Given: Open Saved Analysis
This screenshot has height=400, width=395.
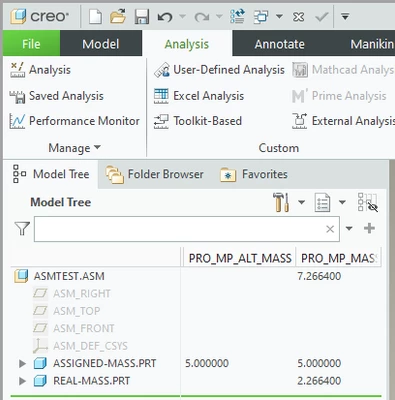Looking at the screenshot, I should tap(57, 96).
